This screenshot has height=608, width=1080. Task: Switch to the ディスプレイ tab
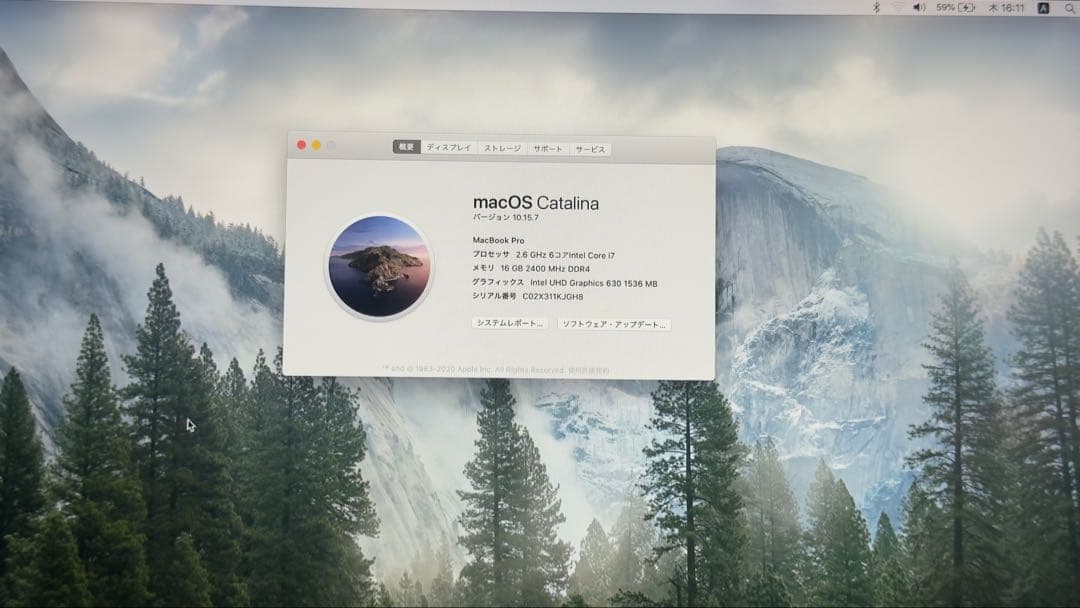(x=450, y=147)
